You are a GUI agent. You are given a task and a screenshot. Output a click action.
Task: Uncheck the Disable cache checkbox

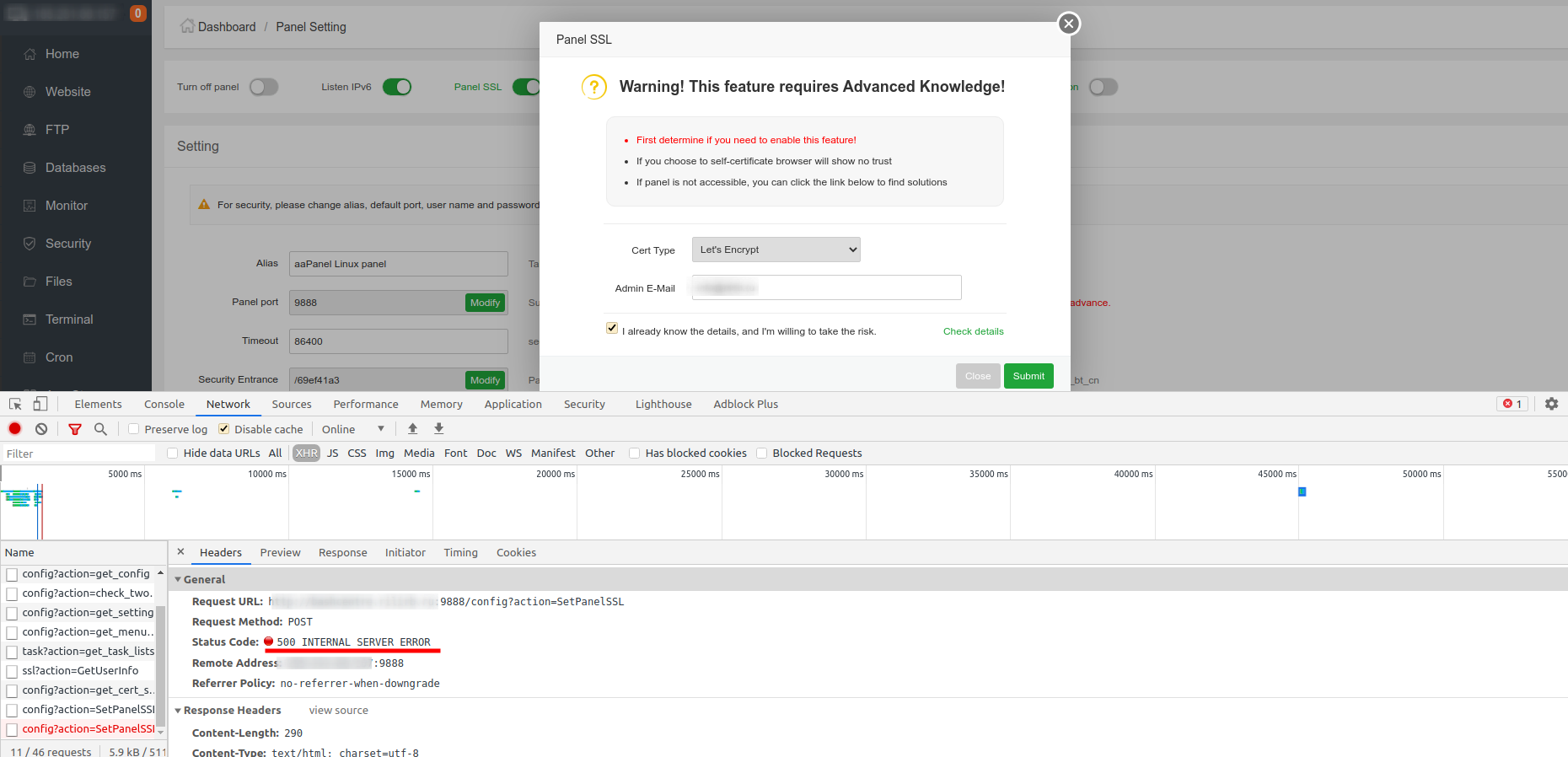[224, 429]
